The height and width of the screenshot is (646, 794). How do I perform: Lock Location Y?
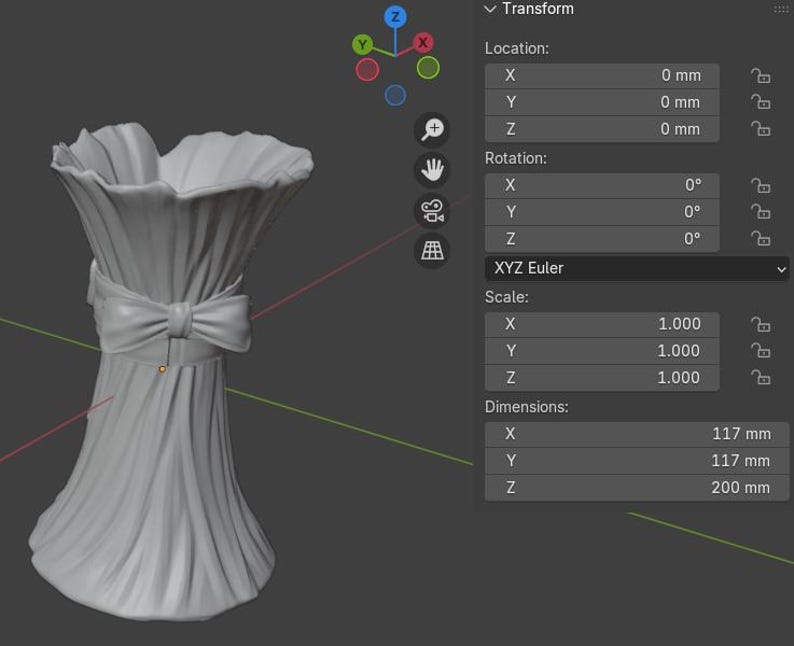[761, 102]
